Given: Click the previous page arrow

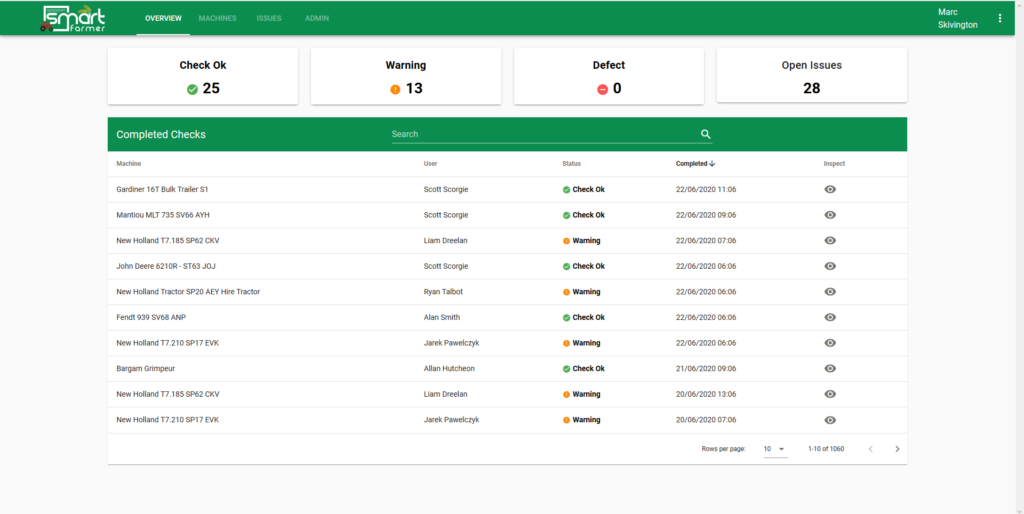Looking at the screenshot, I should click(x=871, y=449).
